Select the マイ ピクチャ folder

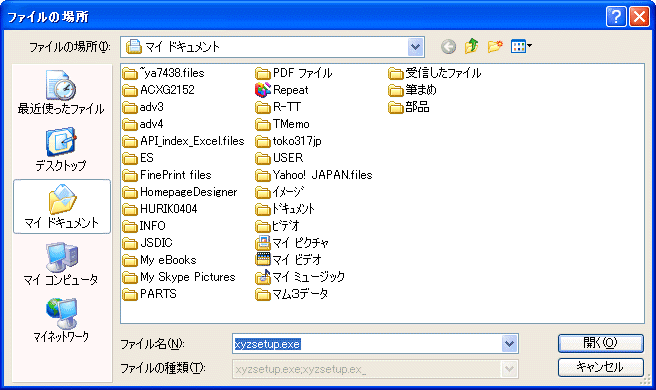(x=292, y=243)
